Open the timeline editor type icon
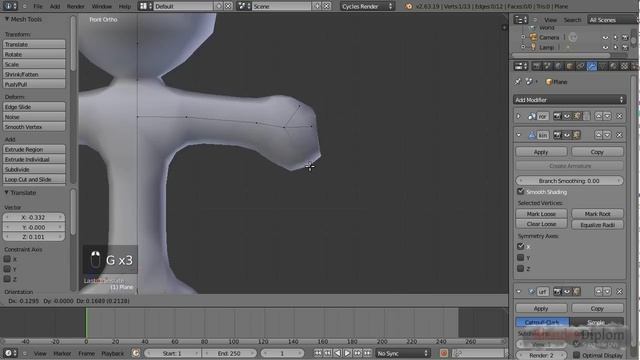 (10, 353)
